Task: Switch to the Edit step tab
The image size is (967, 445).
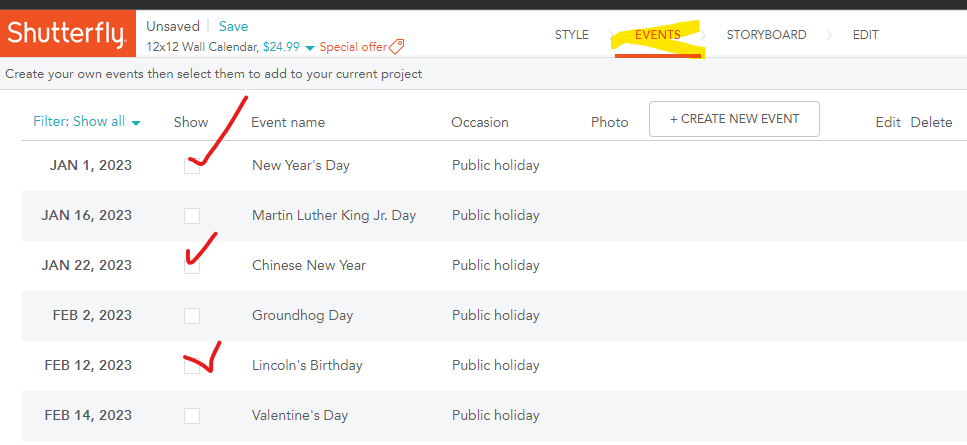Action: point(866,35)
